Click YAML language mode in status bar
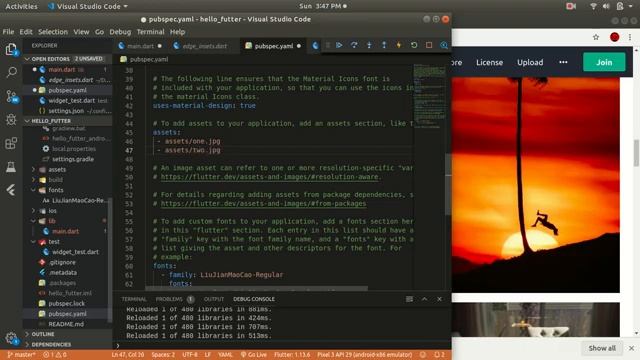Image resolution: width=640 pixels, height=360 pixels. coord(225,355)
